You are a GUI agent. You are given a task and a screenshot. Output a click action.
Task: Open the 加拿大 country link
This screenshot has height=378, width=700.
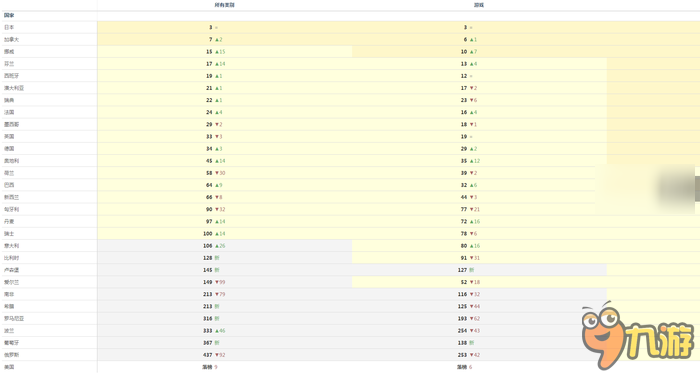(x=12, y=40)
